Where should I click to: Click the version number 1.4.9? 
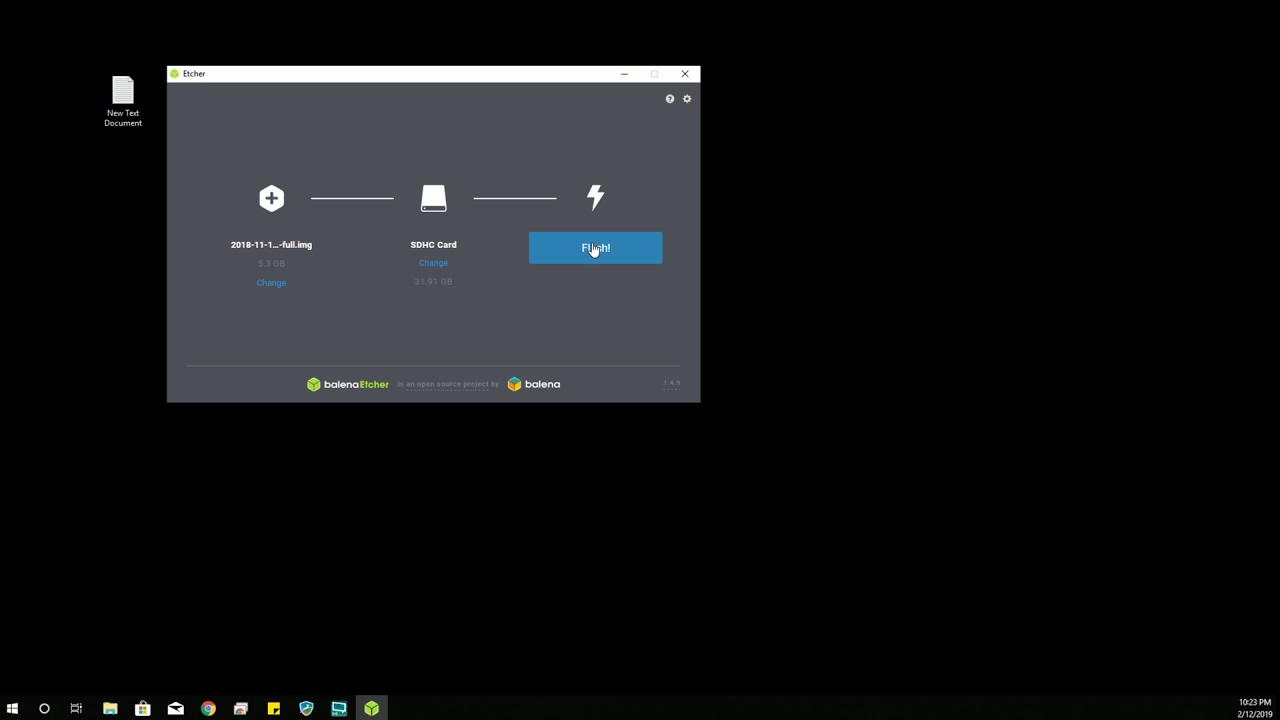671,383
